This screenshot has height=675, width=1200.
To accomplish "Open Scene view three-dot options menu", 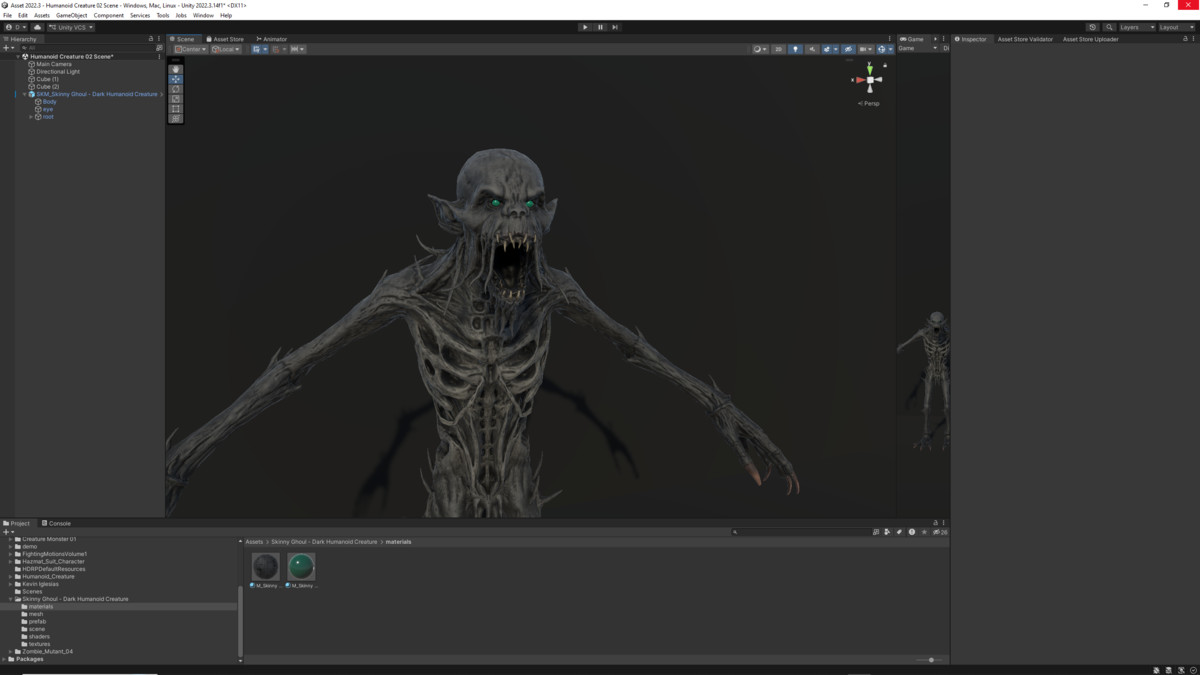I will point(889,39).
